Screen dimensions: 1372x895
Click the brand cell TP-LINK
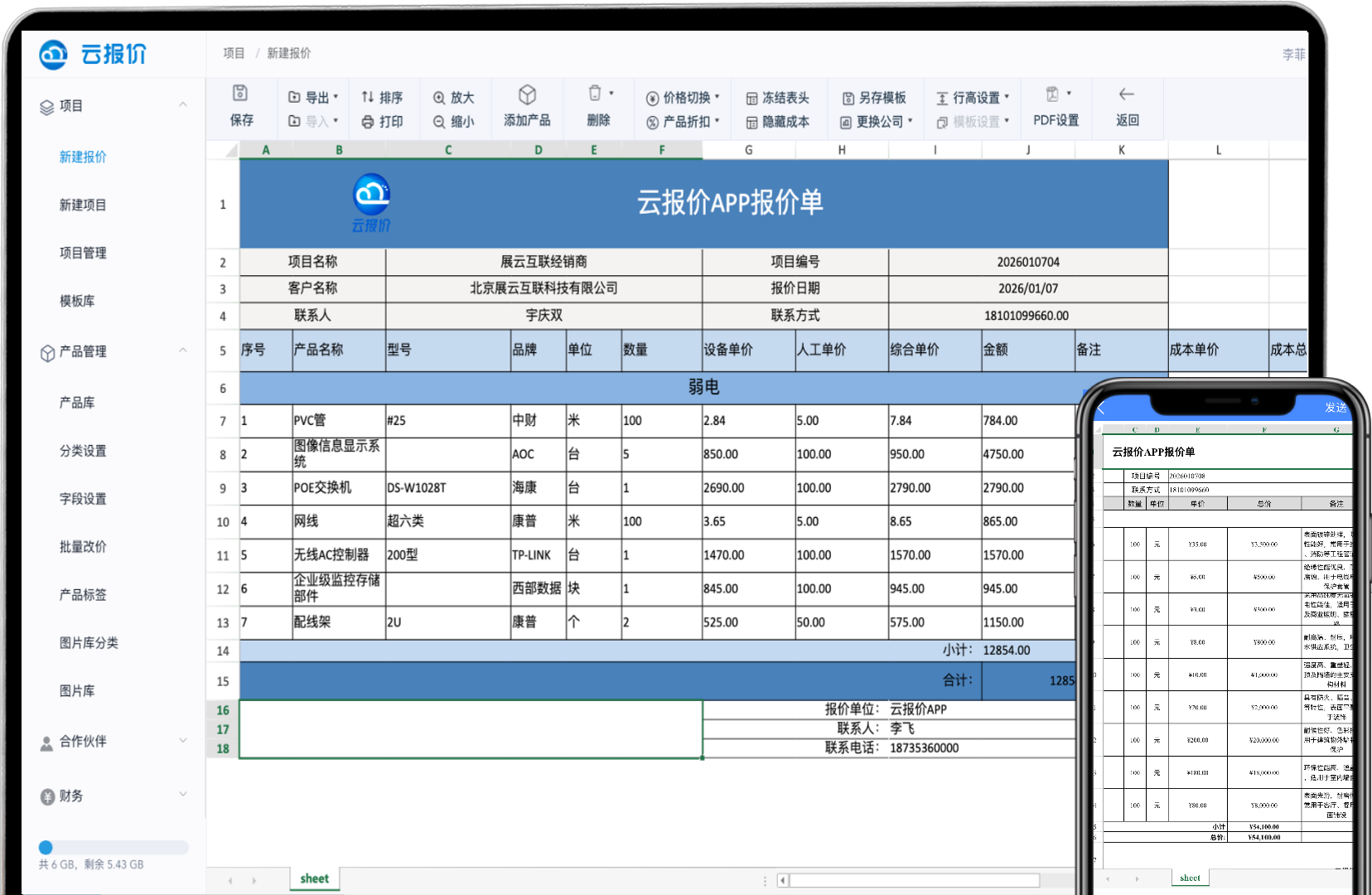click(538, 555)
